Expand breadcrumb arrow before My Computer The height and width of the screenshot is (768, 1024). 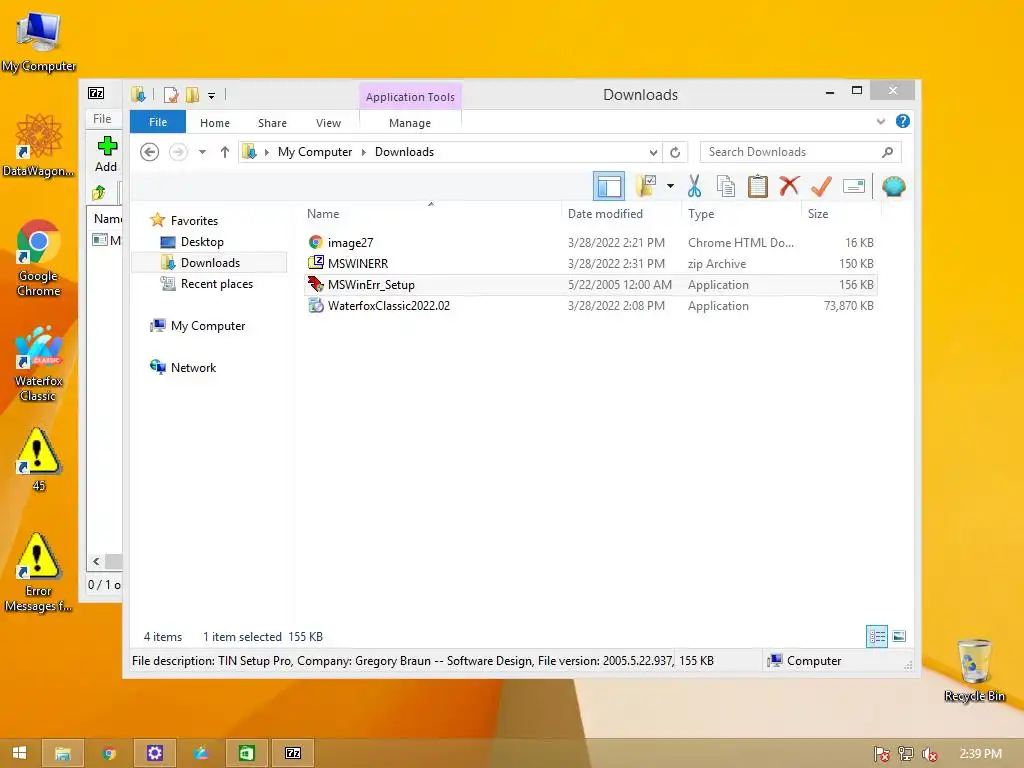(x=266, y=152)
